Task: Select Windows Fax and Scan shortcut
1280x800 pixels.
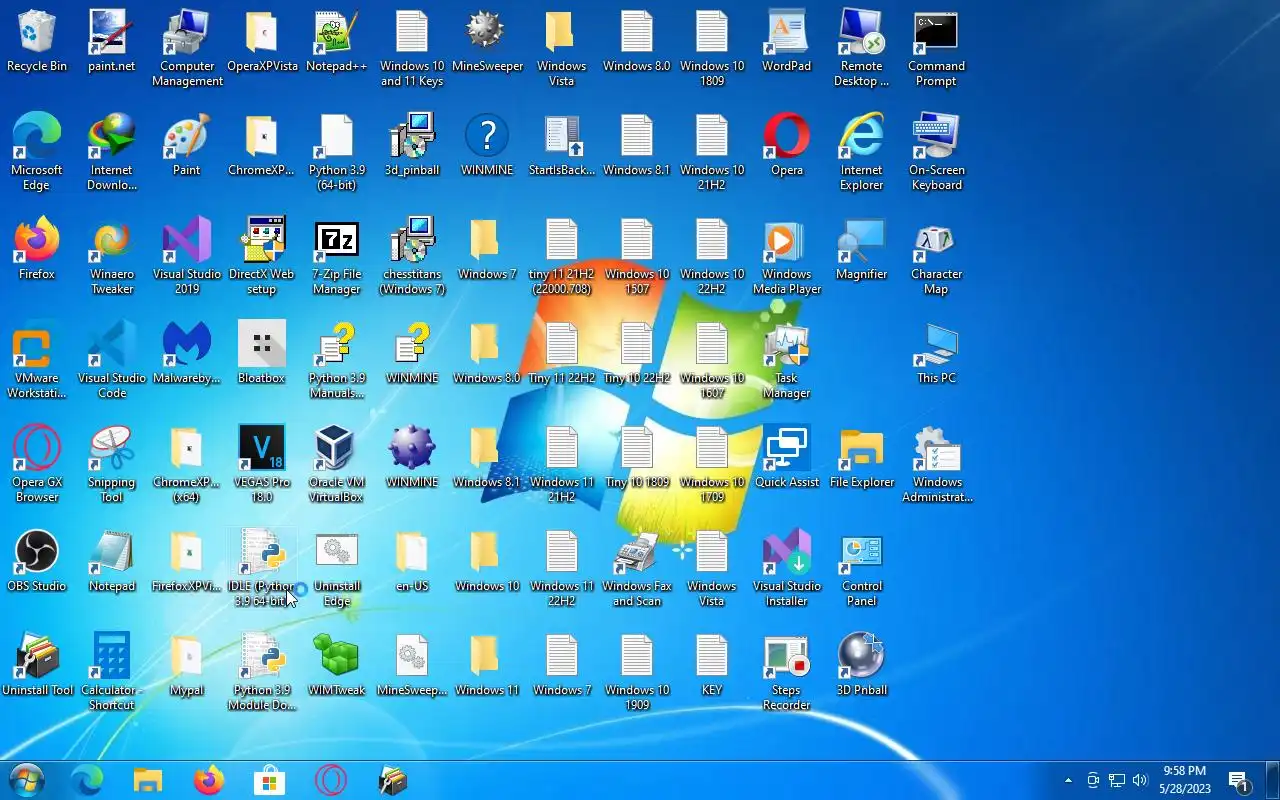Action: pyautogui.click(x=637, y=569)
